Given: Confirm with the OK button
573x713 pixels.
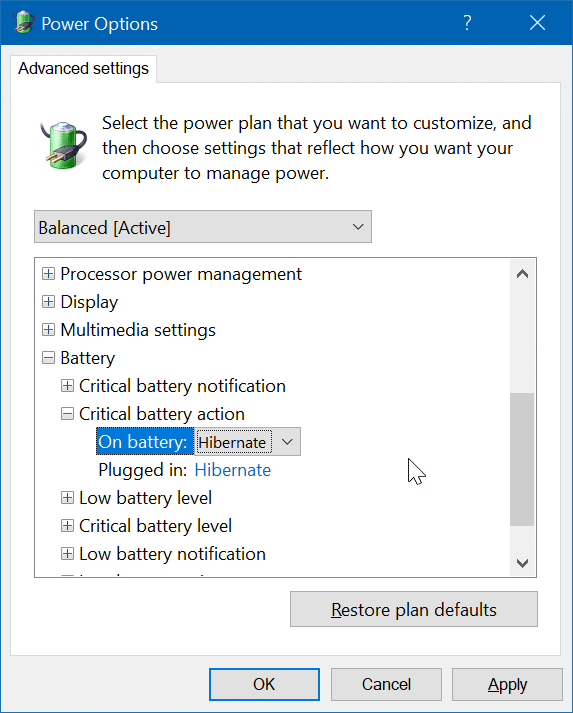Looking at the screenshot, I should coord(264,684).
